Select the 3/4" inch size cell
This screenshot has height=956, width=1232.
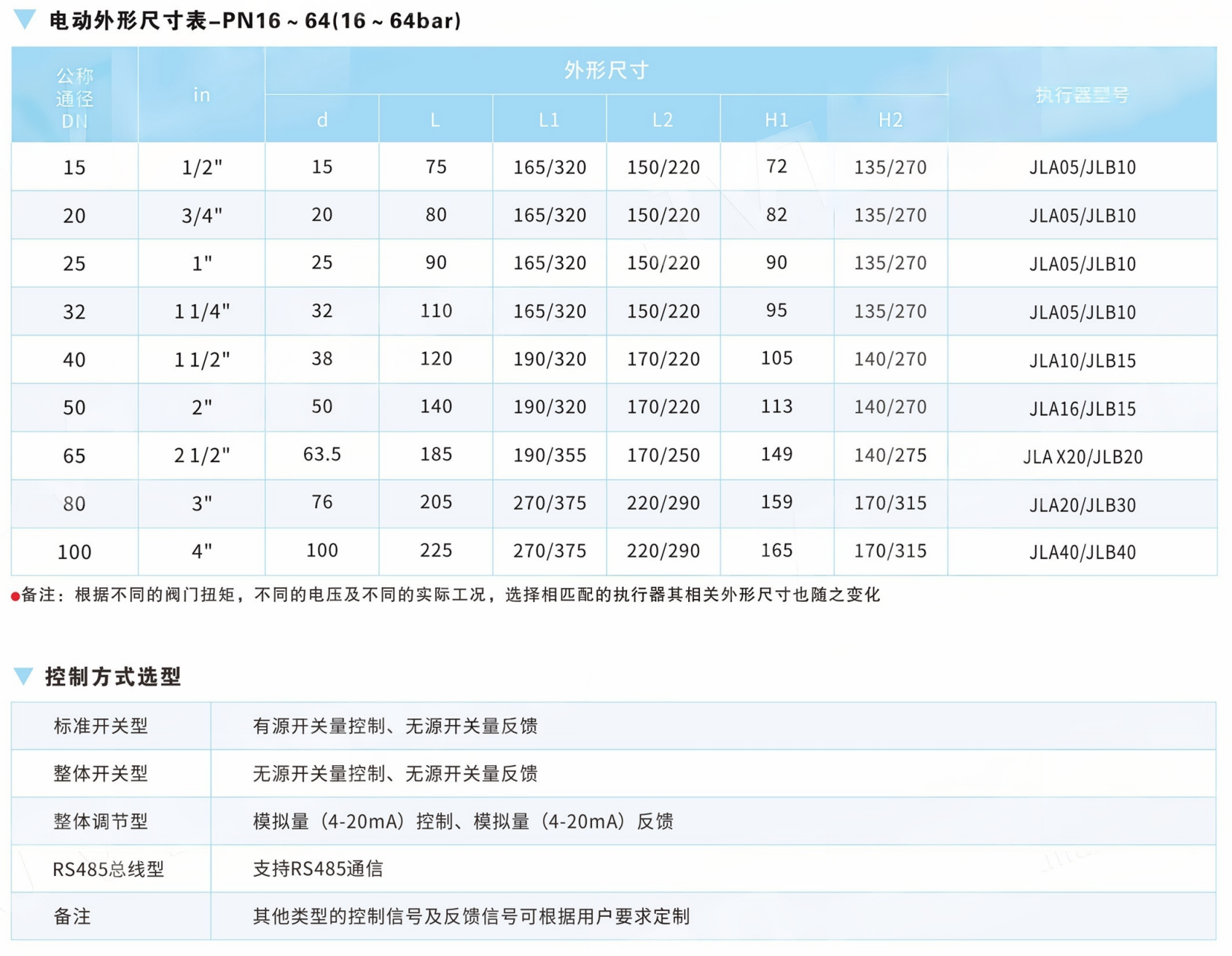coord(202,215)
